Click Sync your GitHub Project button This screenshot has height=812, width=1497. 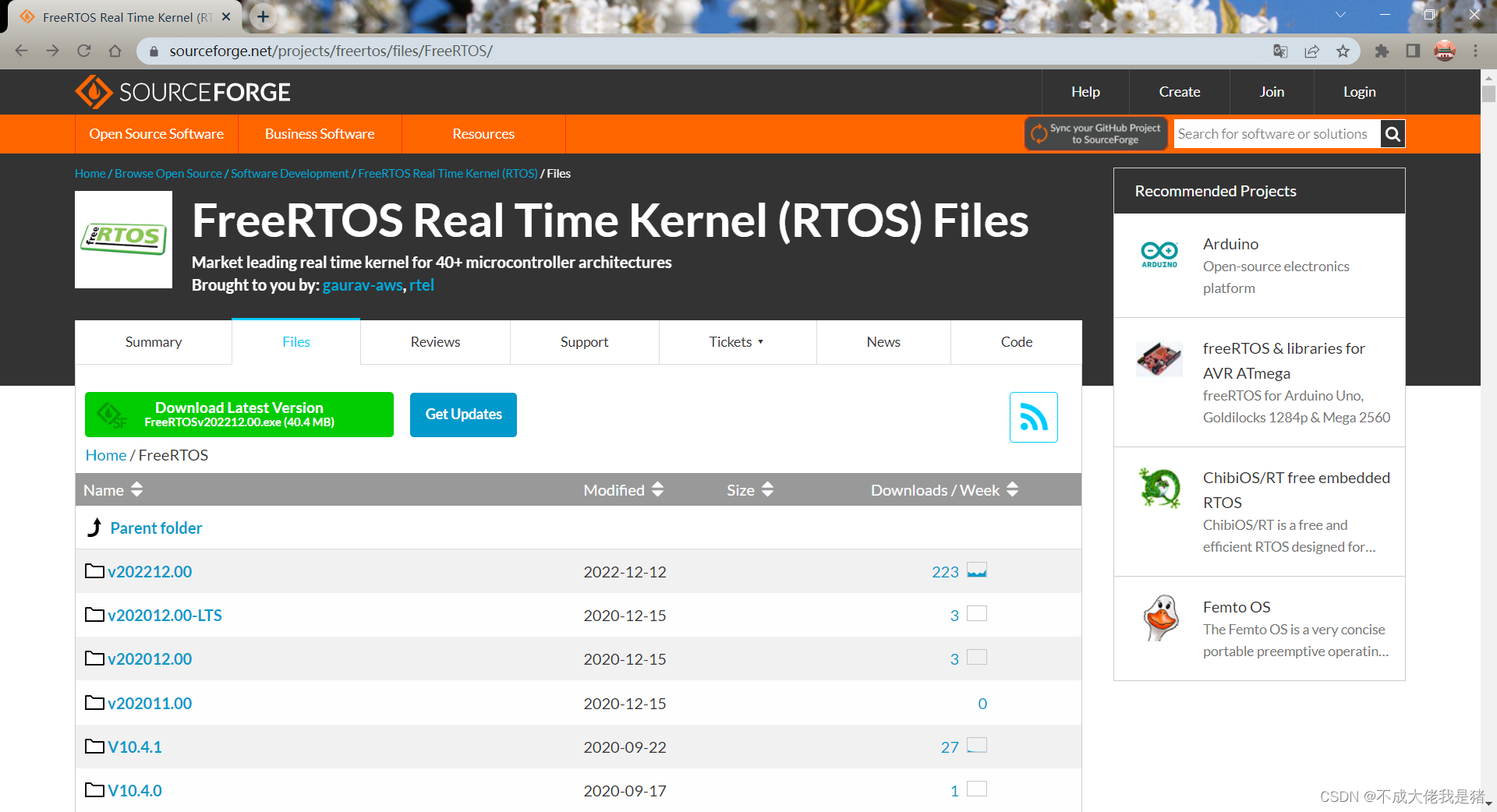1095,134
